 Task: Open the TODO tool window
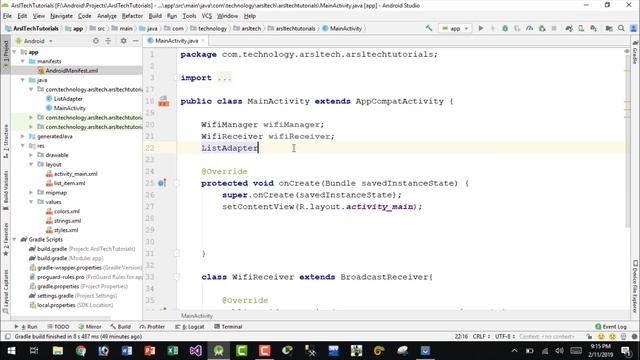coord(58,327)
